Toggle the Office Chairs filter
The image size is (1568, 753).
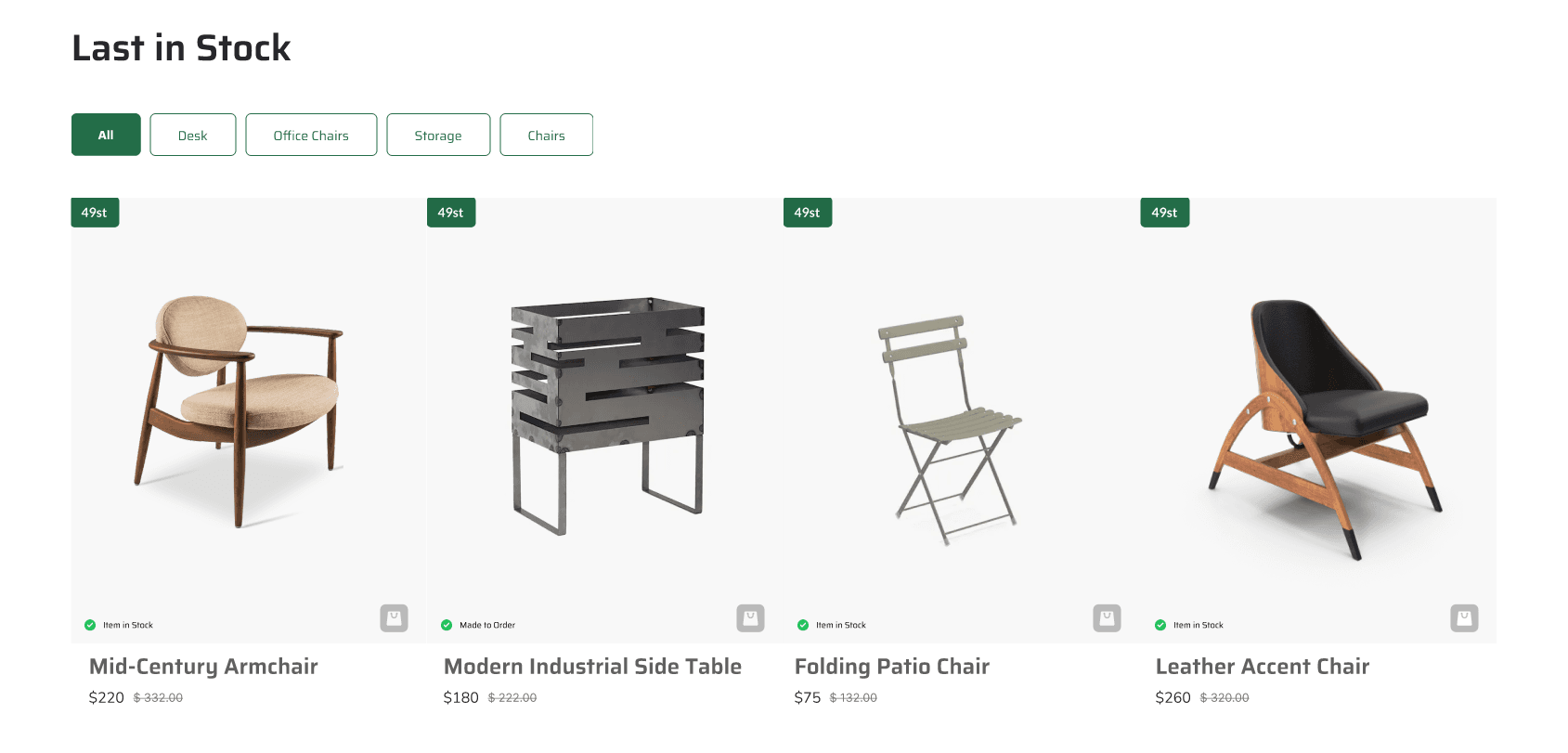click(311, 135)
